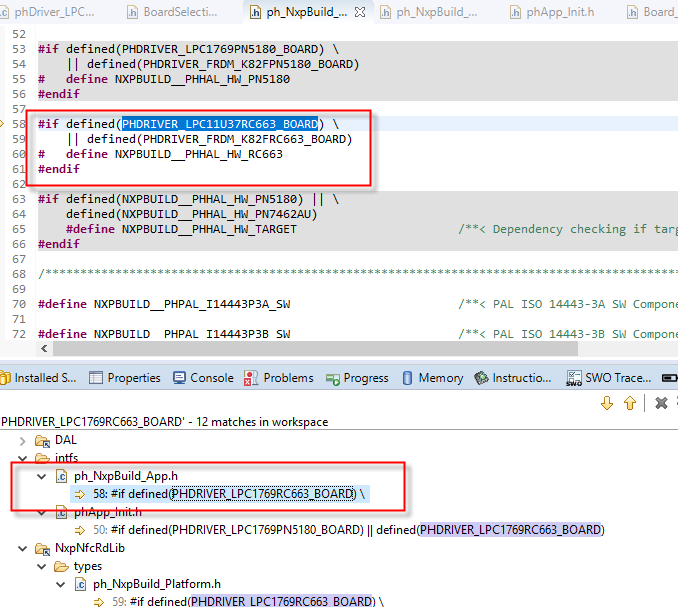Image resolution: width=678 pixels, height=607 pixels.
Task: Click the Properties tab icon
Action: pyautogui.click(x=96, y=378)
